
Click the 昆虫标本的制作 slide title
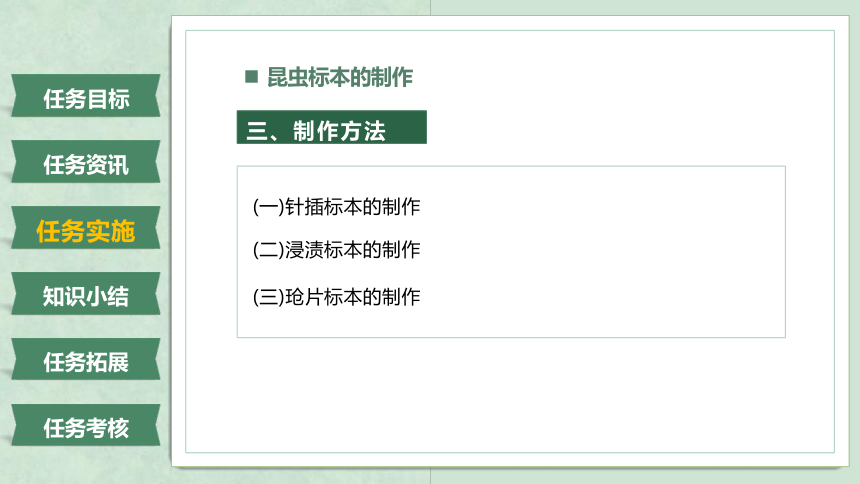340,77
